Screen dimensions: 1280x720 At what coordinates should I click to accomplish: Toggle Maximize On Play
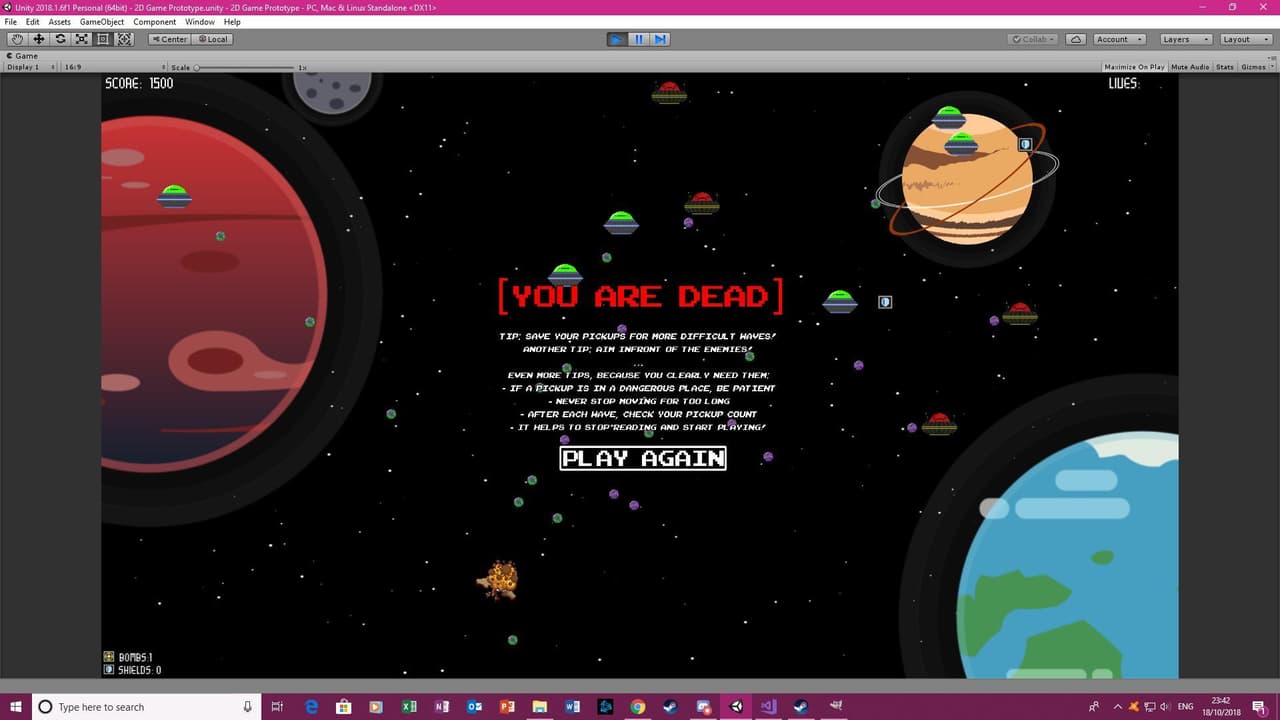pos(1134,67)
